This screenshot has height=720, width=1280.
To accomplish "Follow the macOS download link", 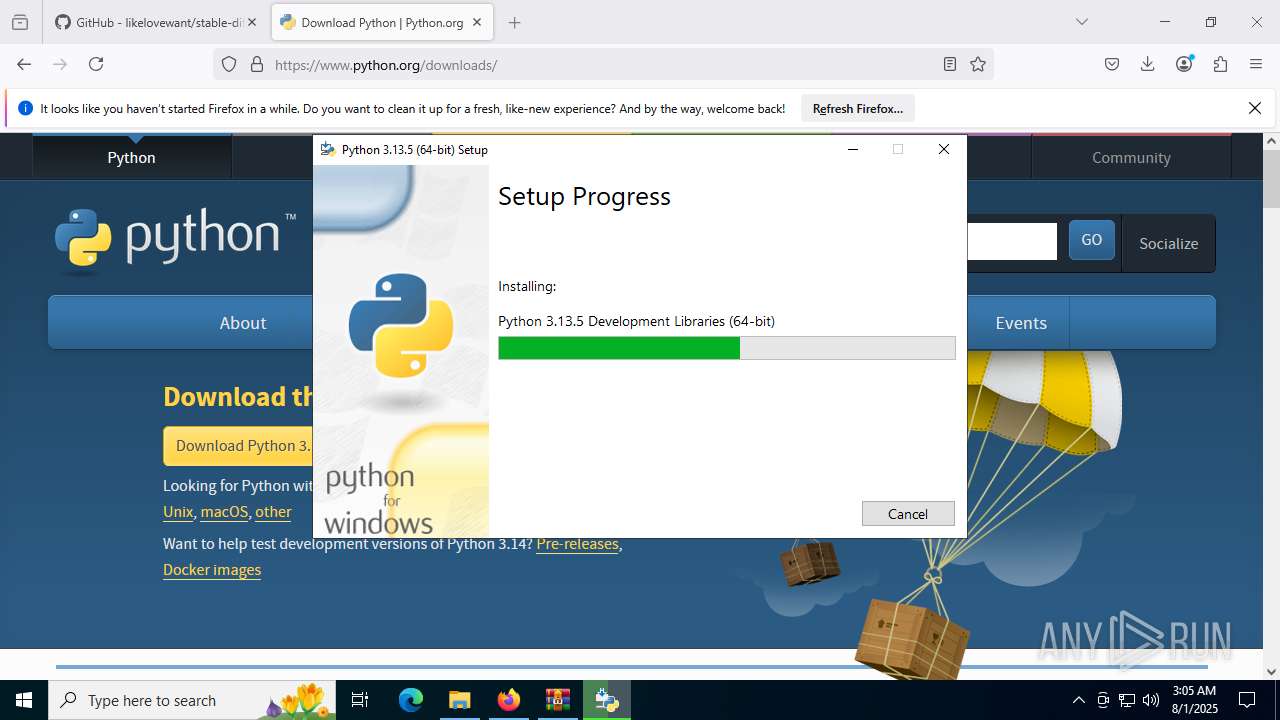I will 224,512.
